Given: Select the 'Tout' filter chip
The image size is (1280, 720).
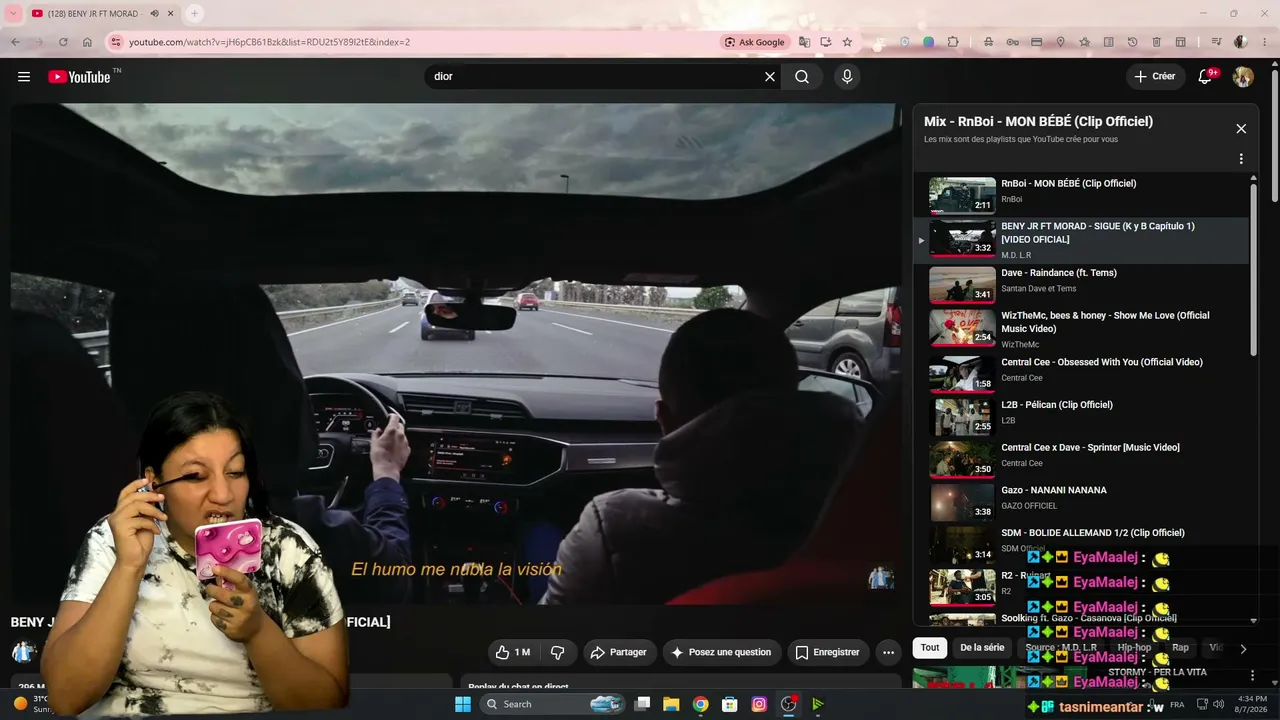Looking at the screenshot, I should click(930, 648).
